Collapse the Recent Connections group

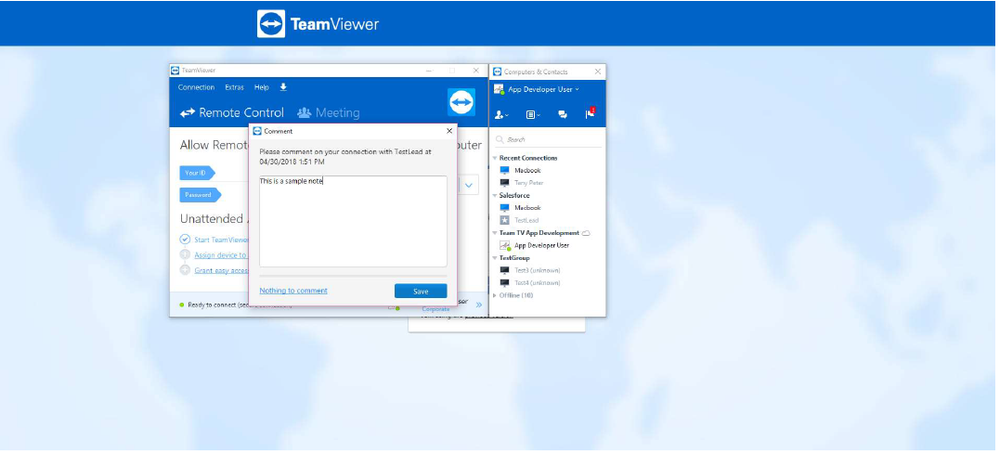495,158
